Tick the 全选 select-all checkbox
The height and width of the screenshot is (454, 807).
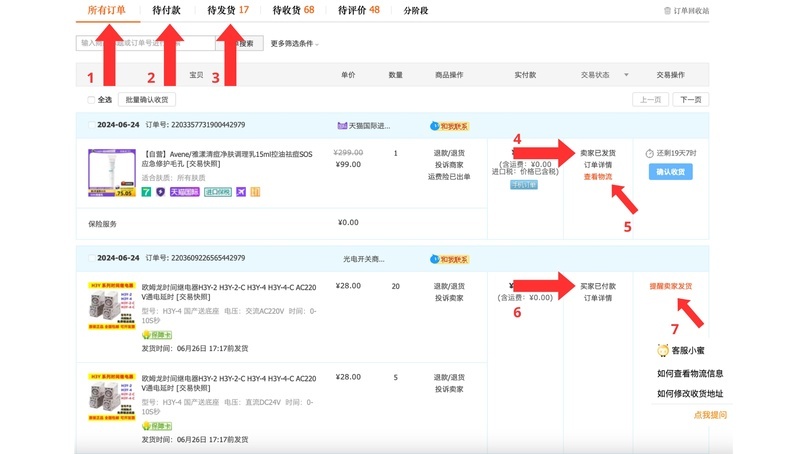point(91,100)
